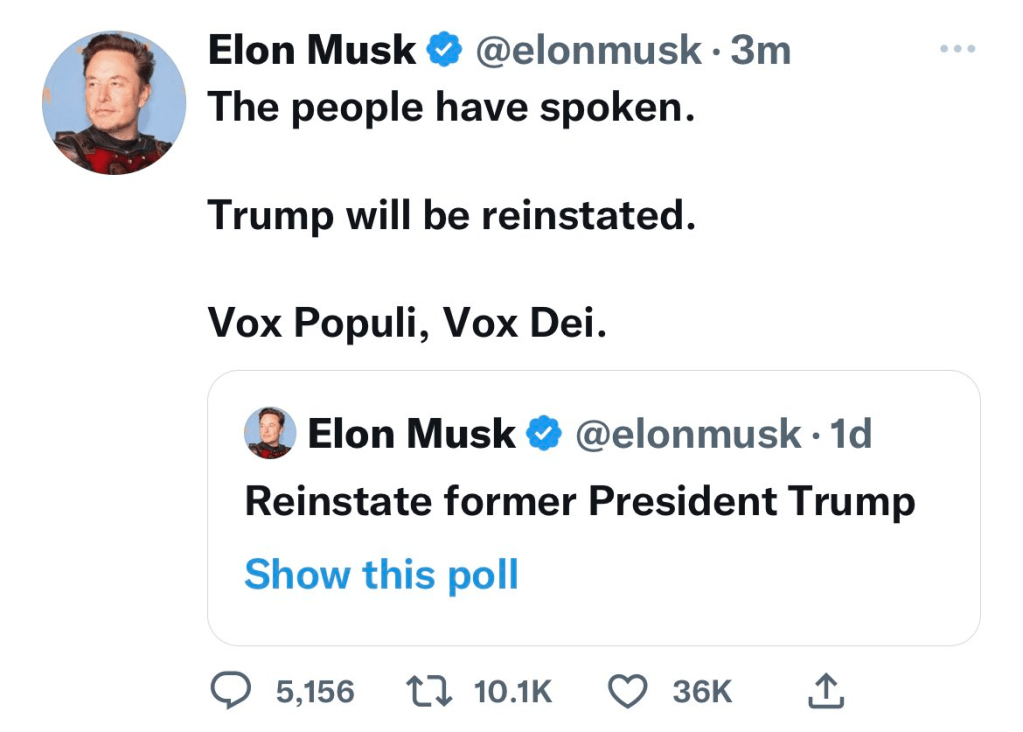Click the Elon Musk display name at top
This screenshot has height=732, width=1023.
311,50
